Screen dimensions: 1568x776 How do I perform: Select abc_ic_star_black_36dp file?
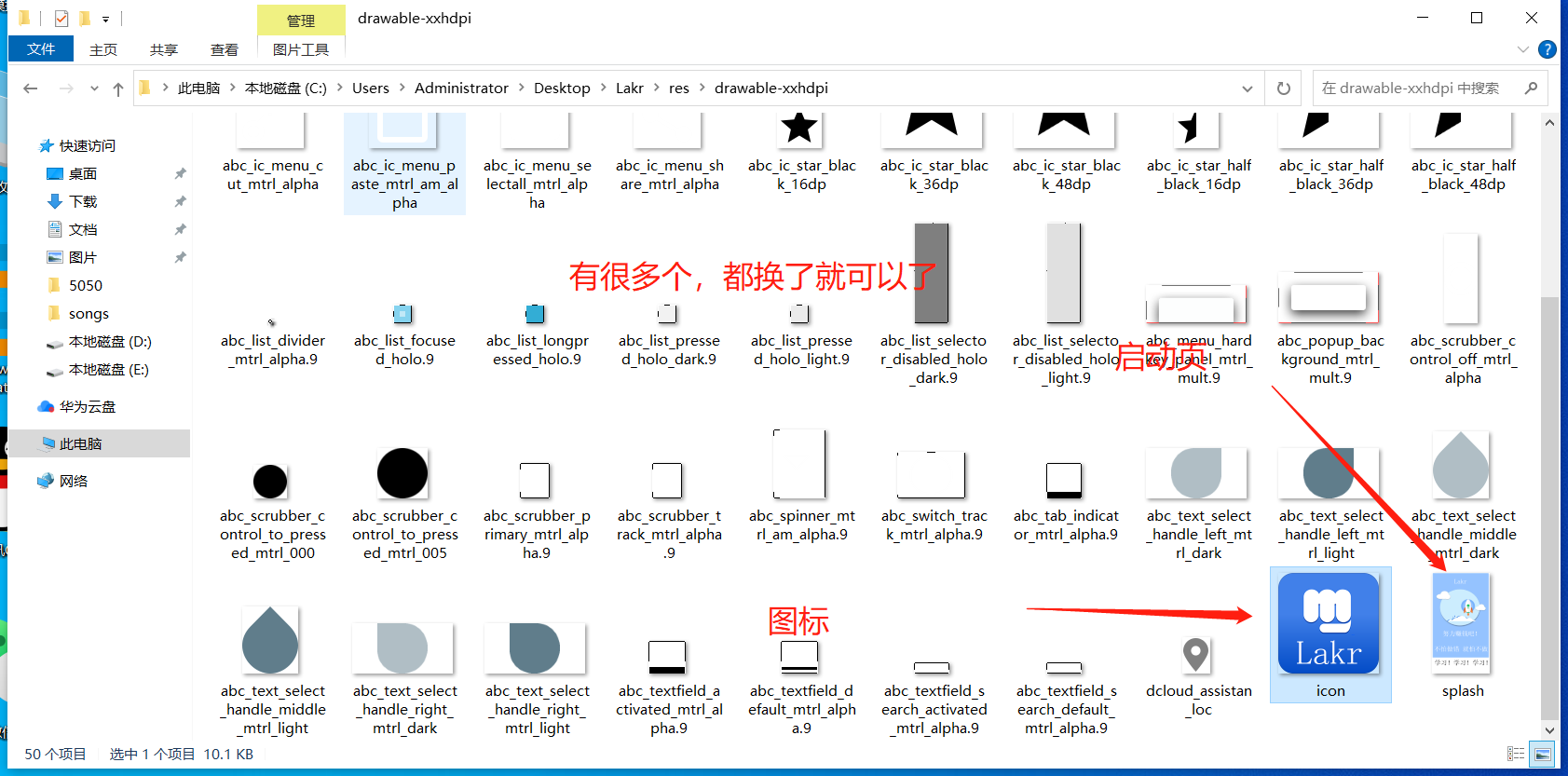[x=934, y=154]
